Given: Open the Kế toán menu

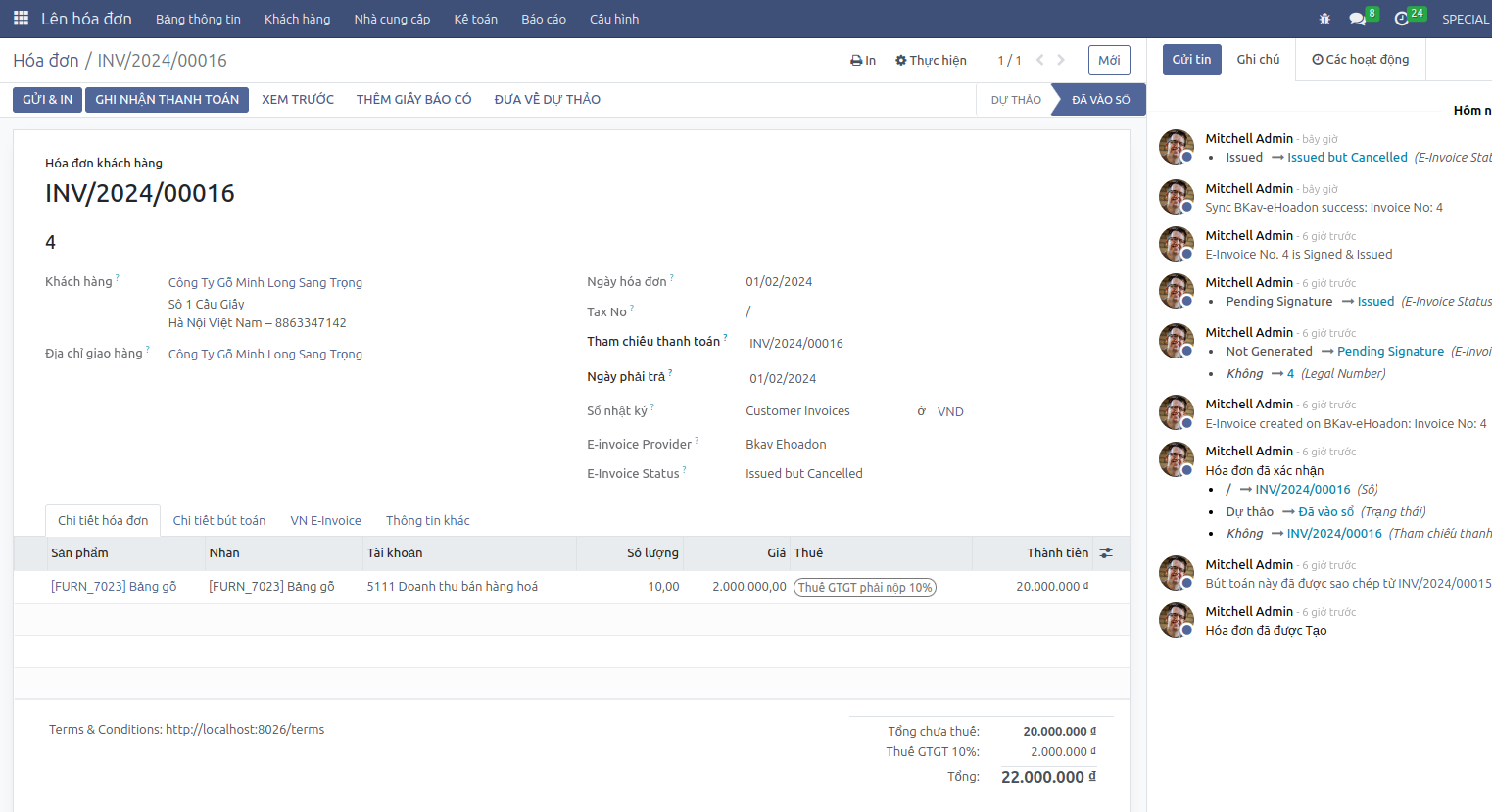Looking at the screenshot, I should 475,19.
